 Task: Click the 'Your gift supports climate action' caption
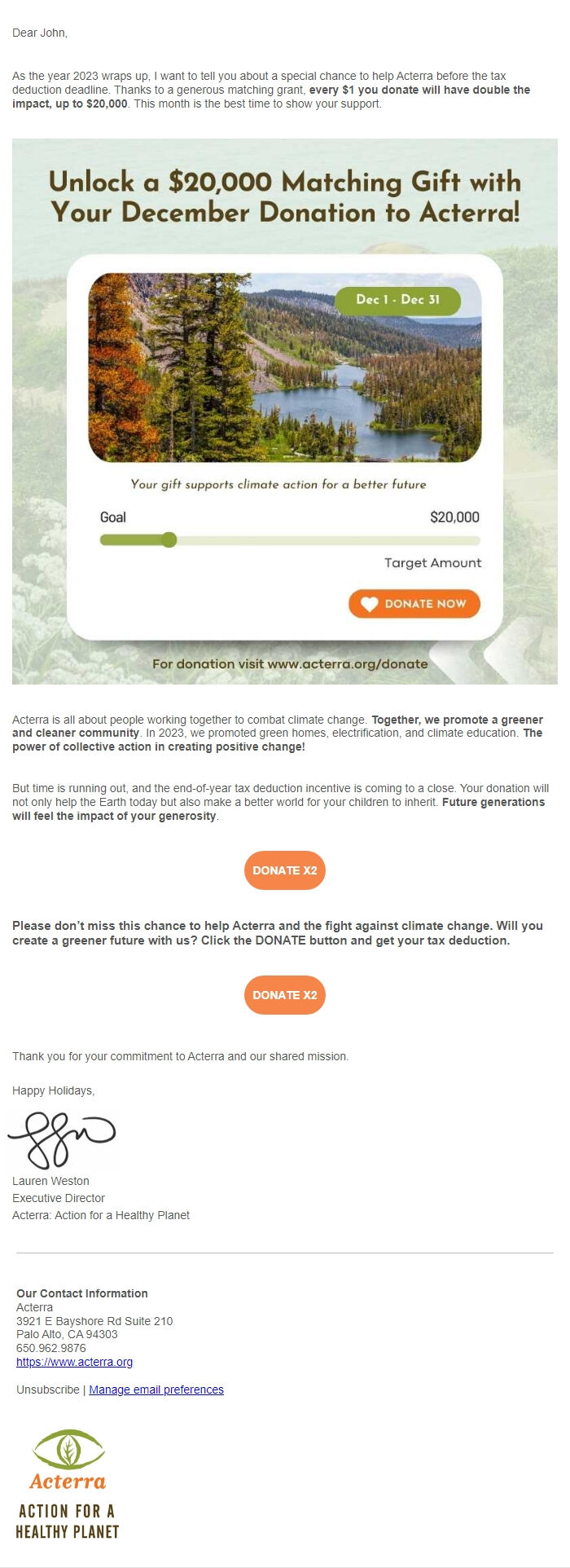tap(278, 483)
